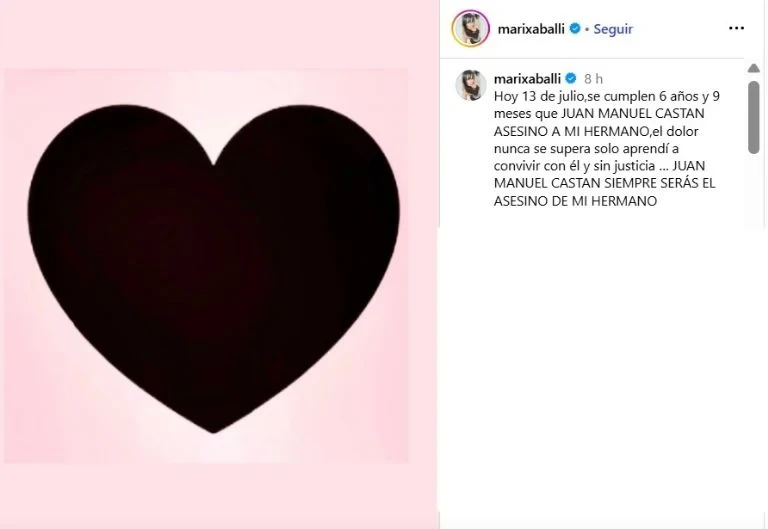Image resolution: width=768 pixels, height=529 pixels.
Task: Open the more options three-dot menu
Action: [736, 28]
